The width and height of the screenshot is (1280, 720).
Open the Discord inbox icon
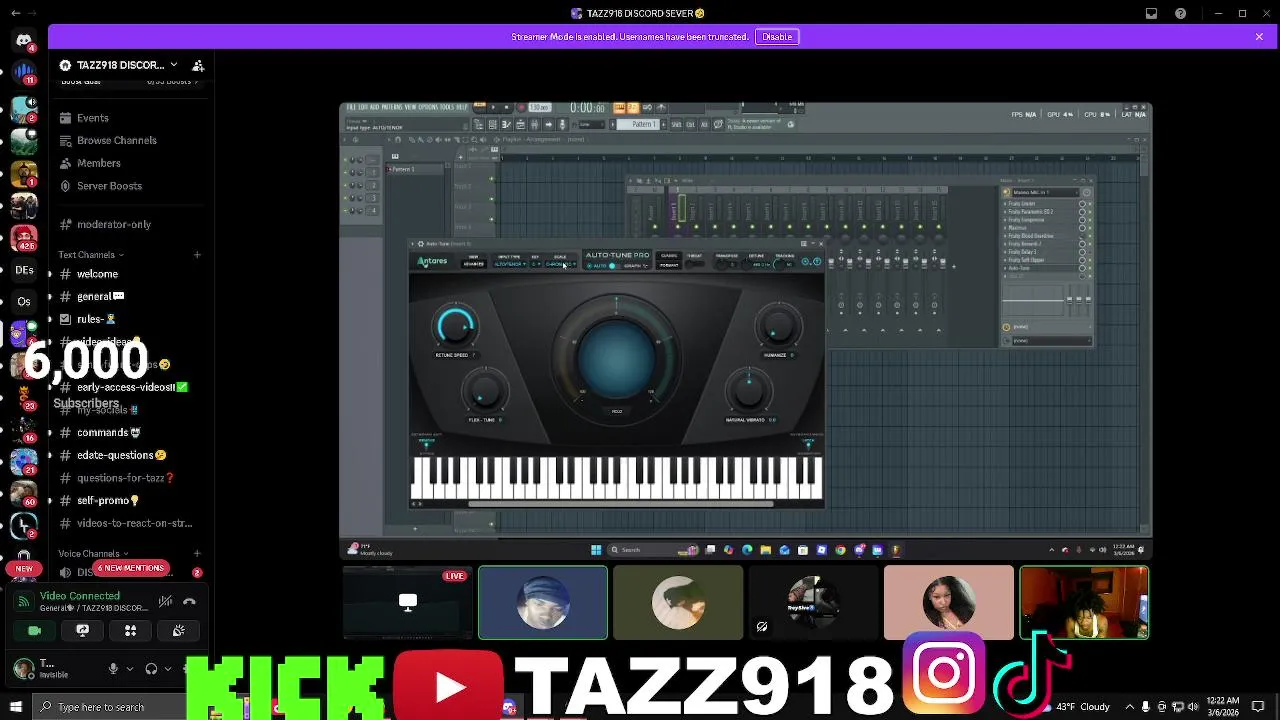pos(1152,14)
